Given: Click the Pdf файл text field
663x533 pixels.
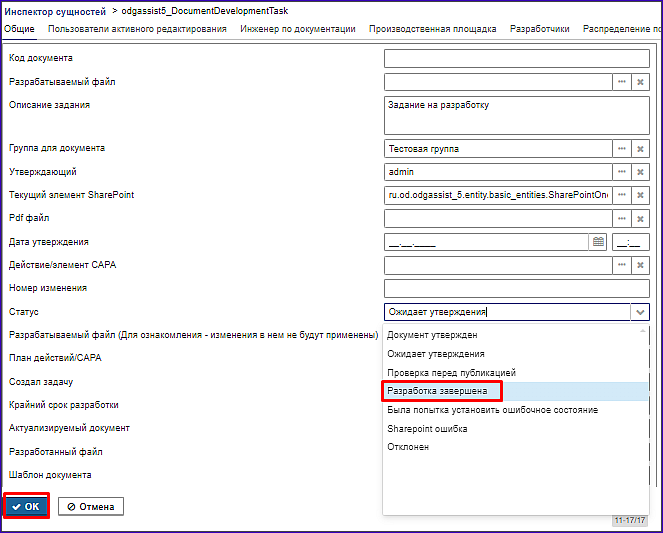Looking at the screenshot, I should [498, 219].
